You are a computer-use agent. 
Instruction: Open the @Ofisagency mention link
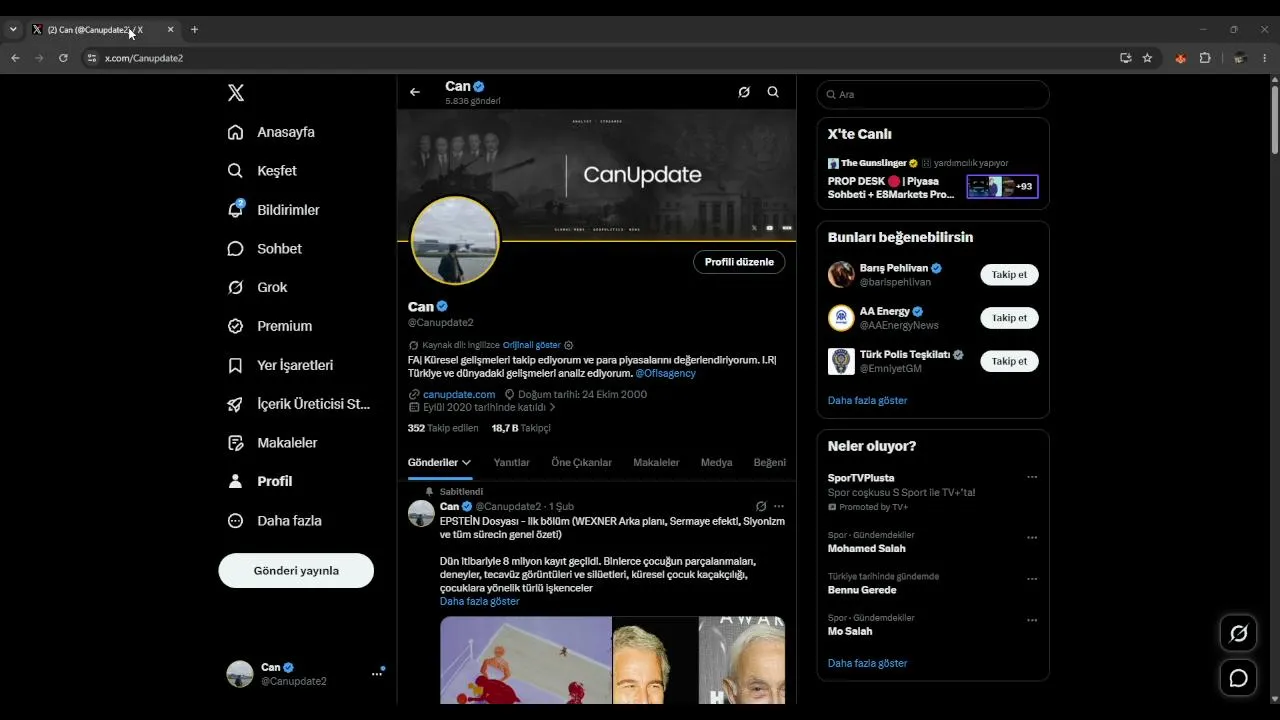tap(666, 374)
